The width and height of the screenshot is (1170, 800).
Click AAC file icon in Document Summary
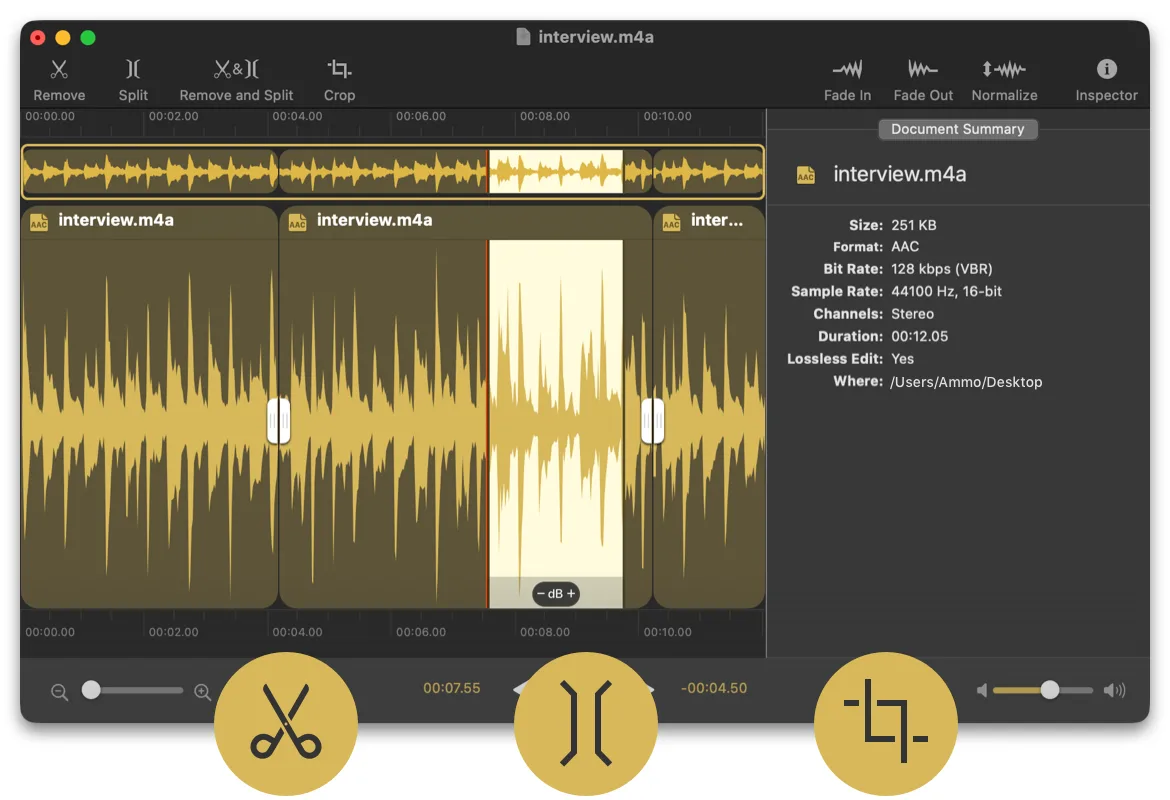point(805,175)
